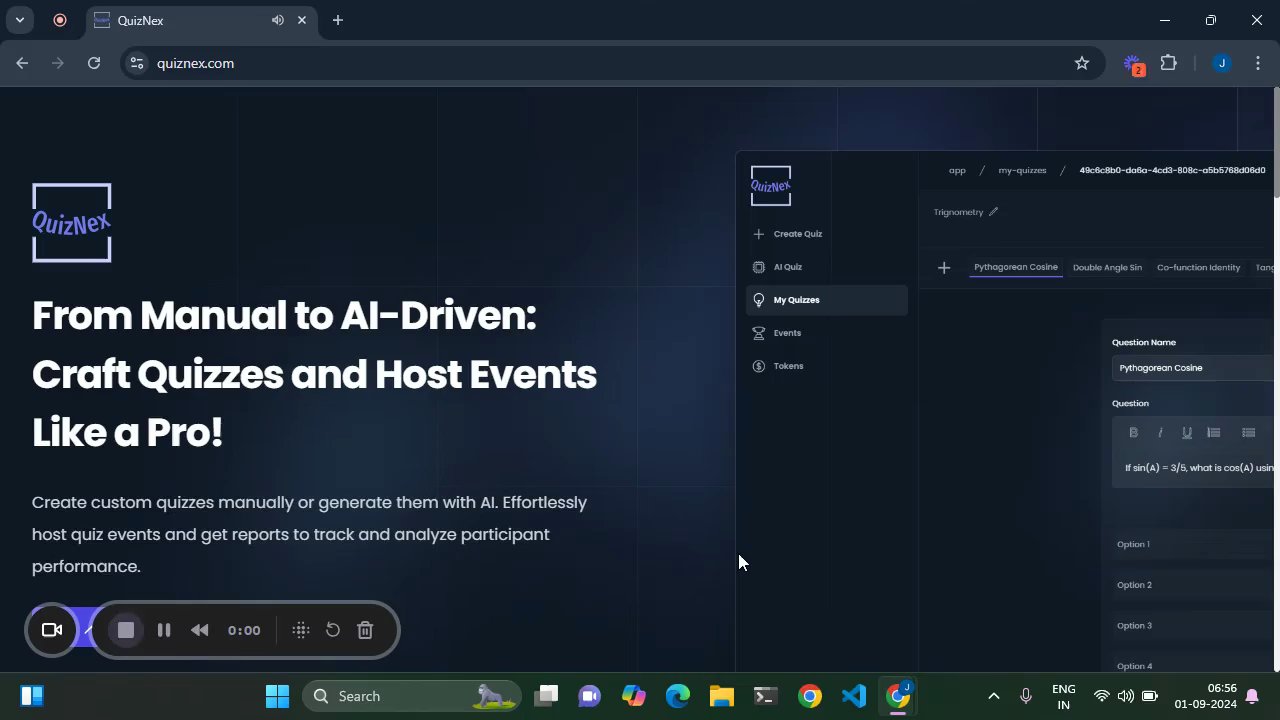Open Visual Studio Code from taskbar
Image resolution: width=1280 pixels, height=720 pixels.
coord(854,696)
